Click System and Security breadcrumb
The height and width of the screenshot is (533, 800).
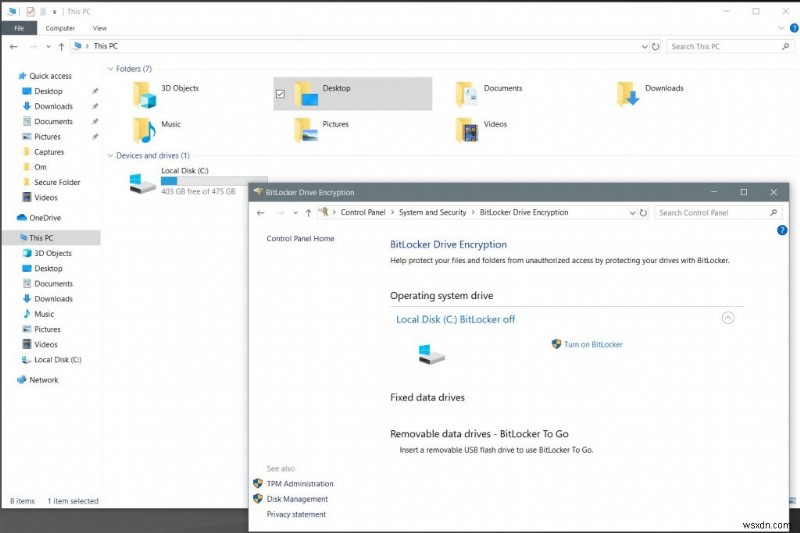433,212
